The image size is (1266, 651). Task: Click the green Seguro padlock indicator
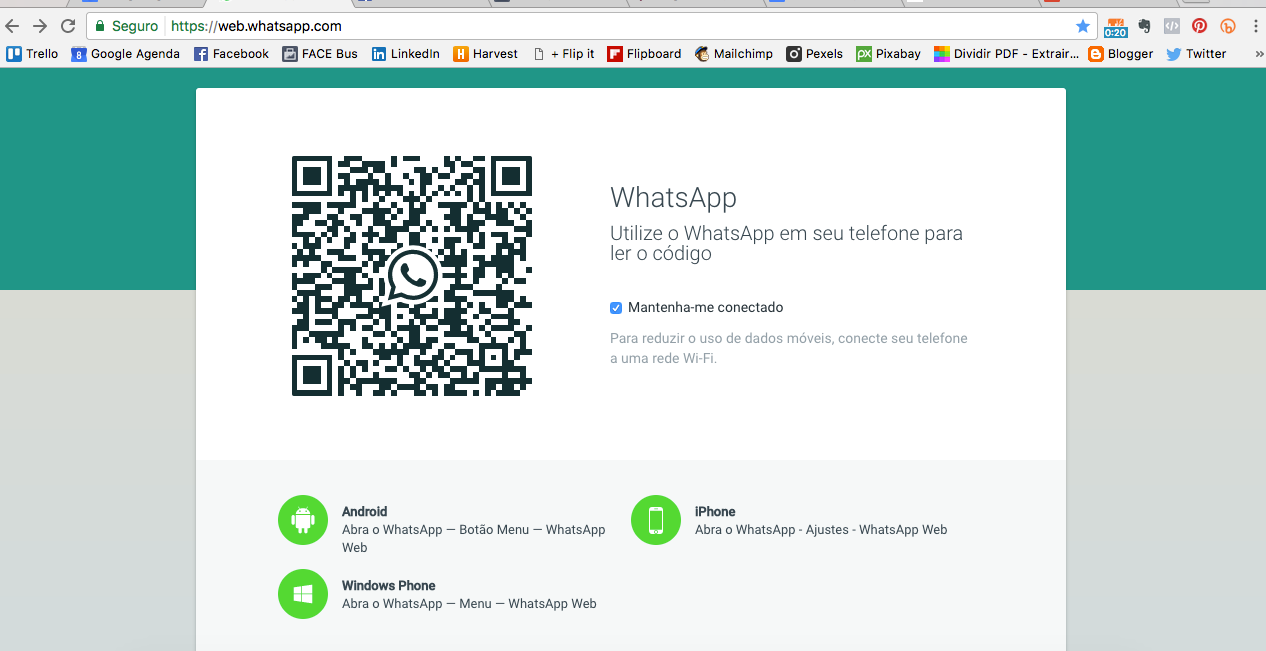(126, 26)
